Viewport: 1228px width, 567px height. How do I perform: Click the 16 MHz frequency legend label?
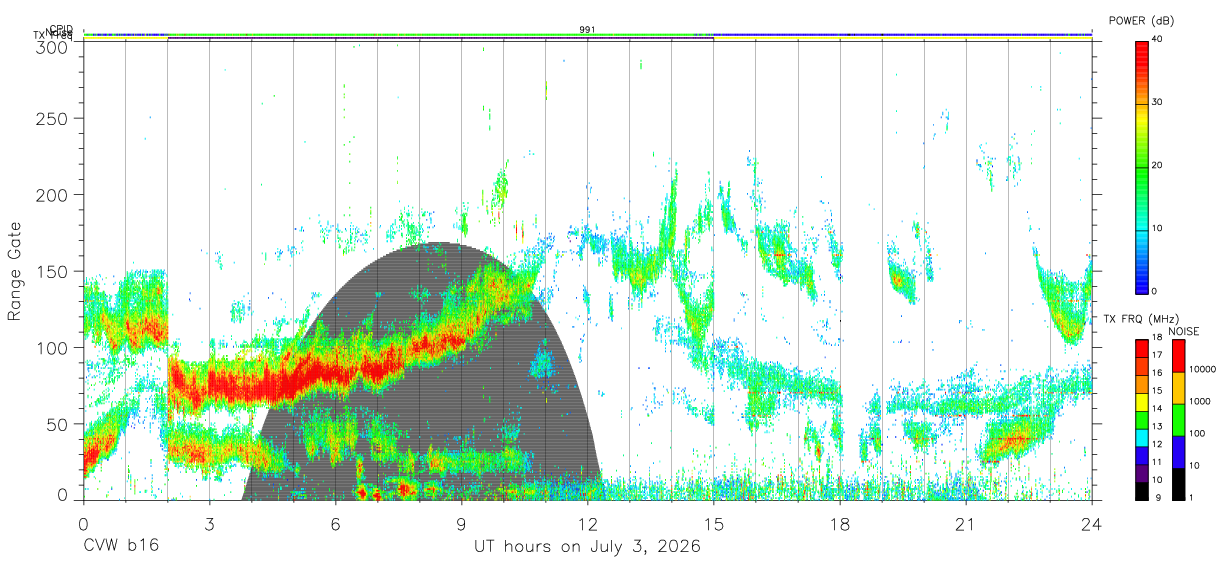click(x=1158, y=373)
